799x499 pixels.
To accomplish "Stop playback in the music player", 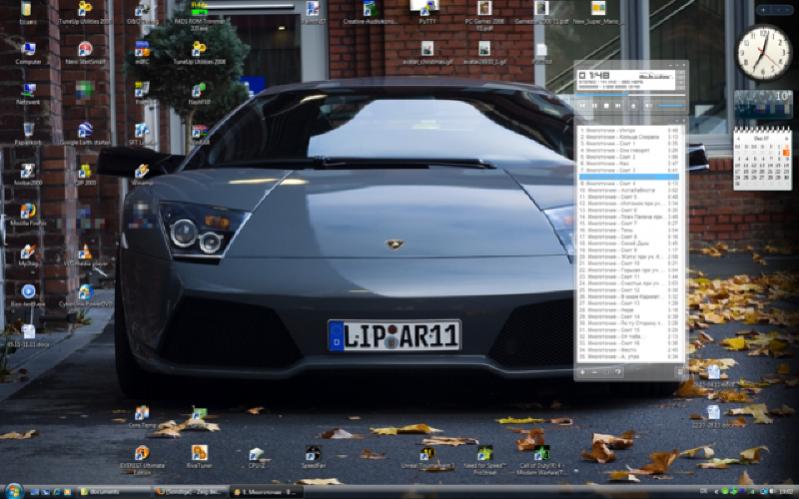I will click(606, 106).
